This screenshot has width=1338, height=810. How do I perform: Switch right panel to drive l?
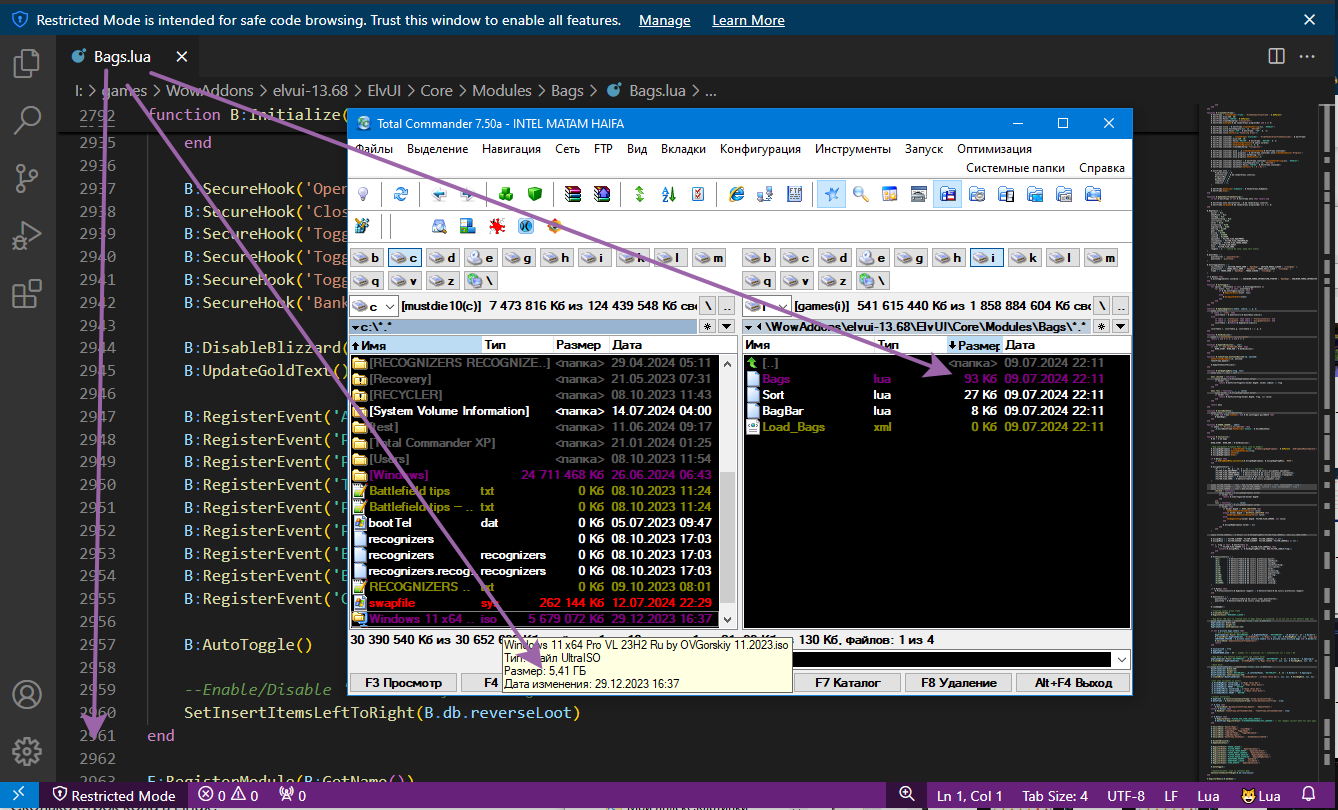click(x=1063, y=258)
